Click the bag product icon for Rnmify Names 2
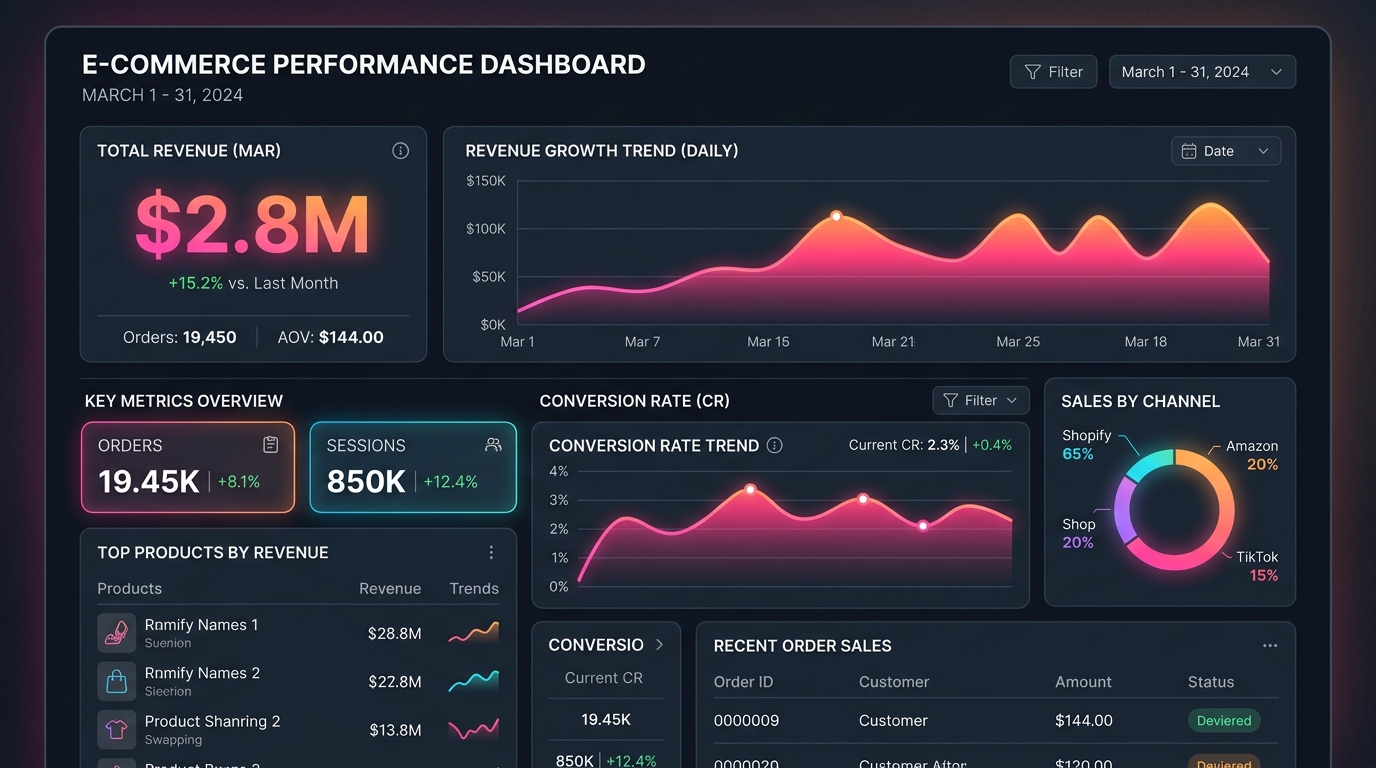Screen dimensions: 1376x768 tap(116, 681)
